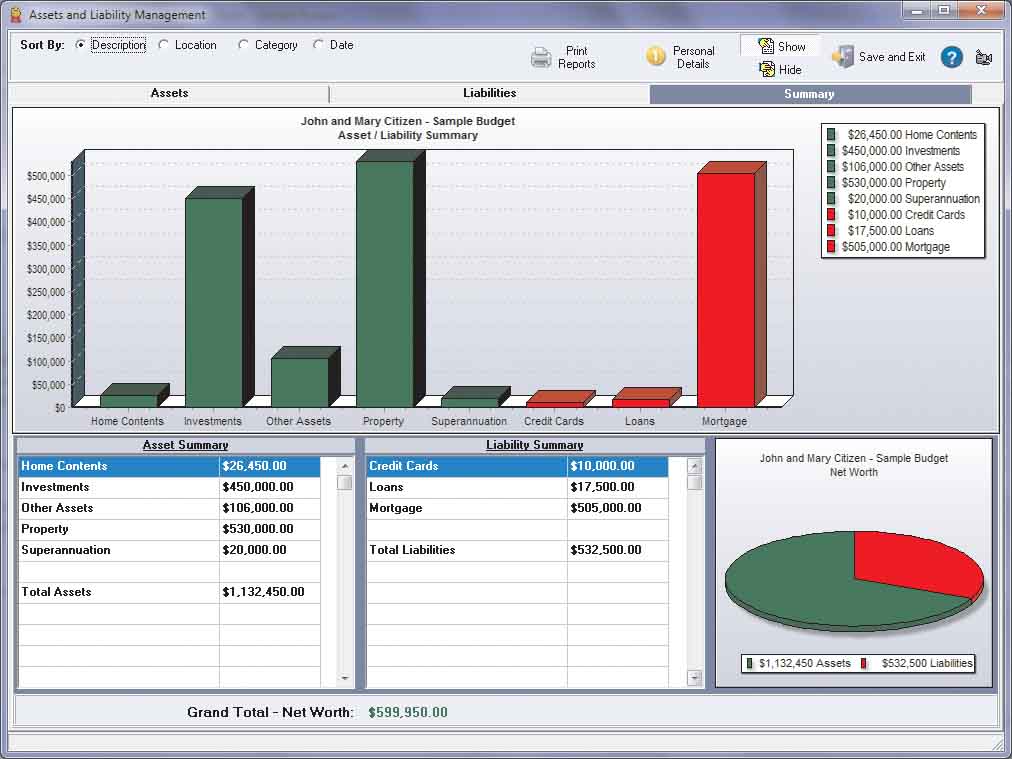Viewport: 1012px width, 759px height.
Task: Click the Total Liabilities row label
Action: 412,550
